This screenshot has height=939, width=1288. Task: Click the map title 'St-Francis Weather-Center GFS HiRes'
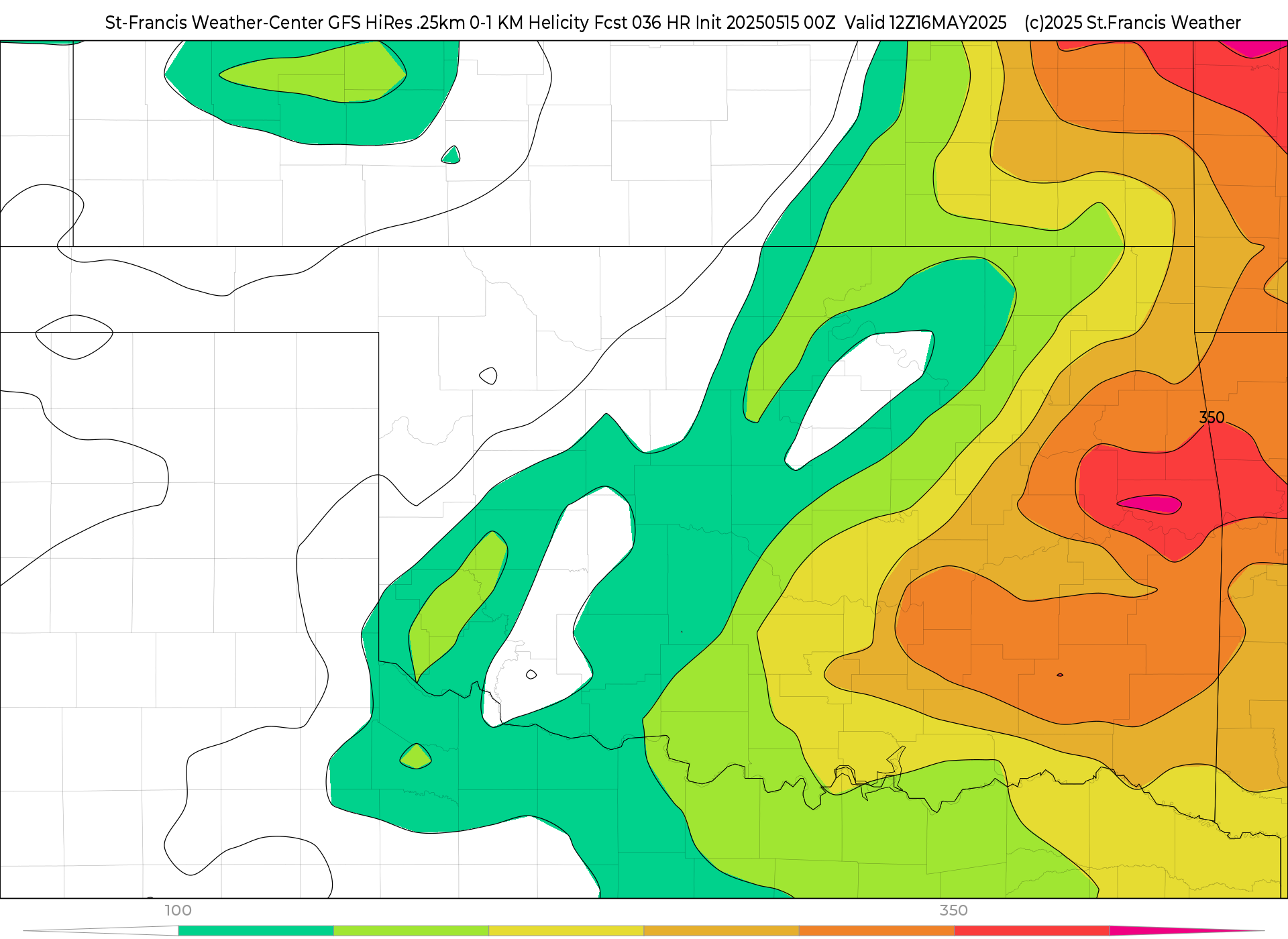[x=259, y=23]
